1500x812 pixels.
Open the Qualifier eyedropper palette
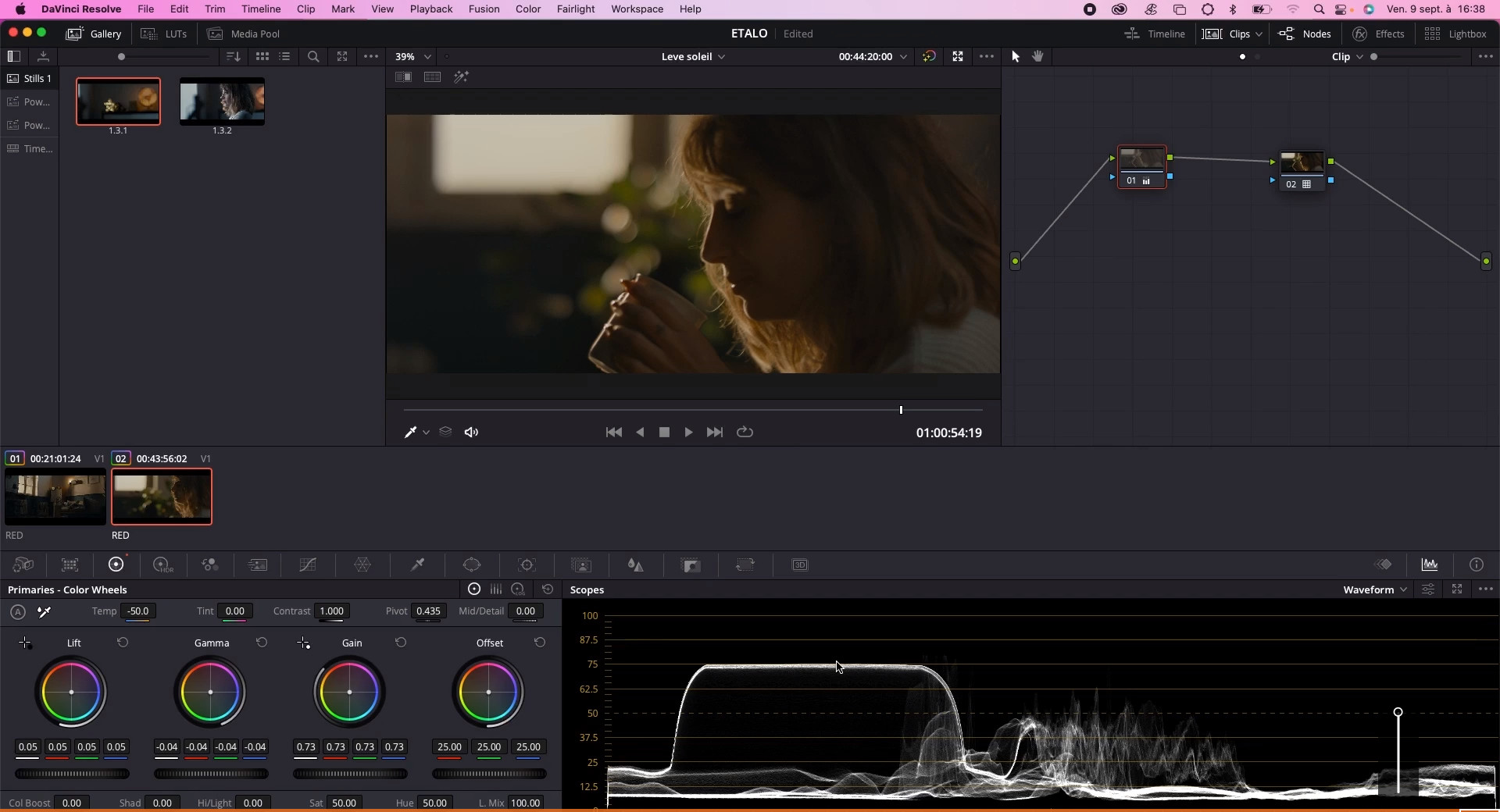418,565
